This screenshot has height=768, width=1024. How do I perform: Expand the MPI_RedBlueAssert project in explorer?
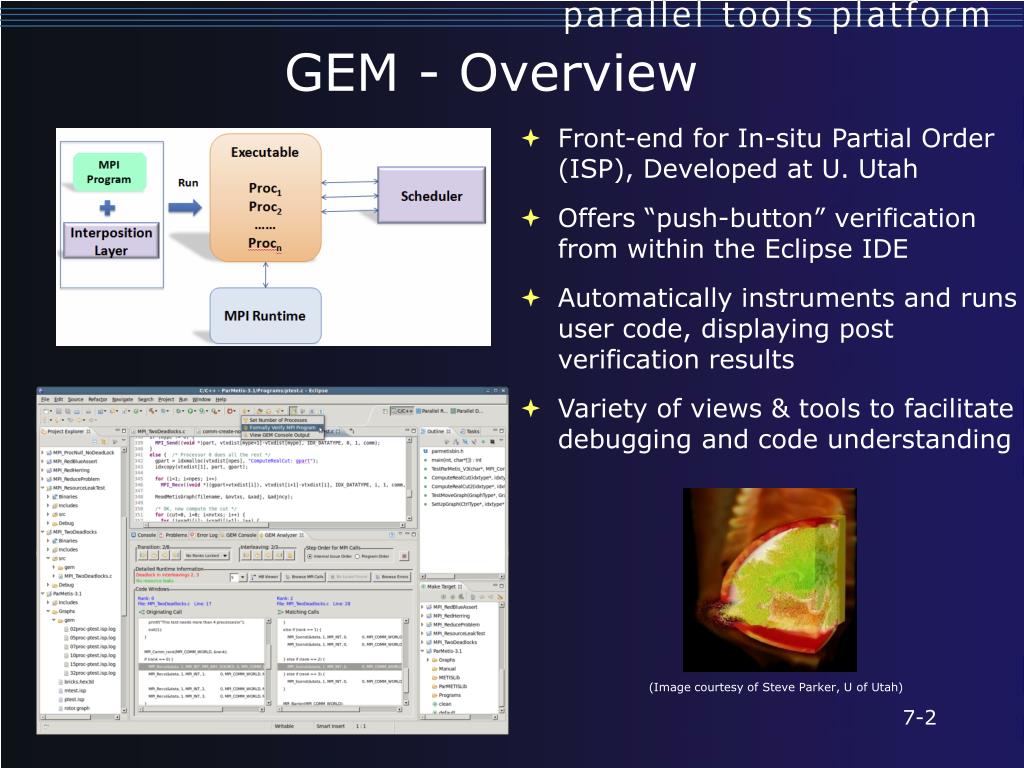click(x=42, y=461)
